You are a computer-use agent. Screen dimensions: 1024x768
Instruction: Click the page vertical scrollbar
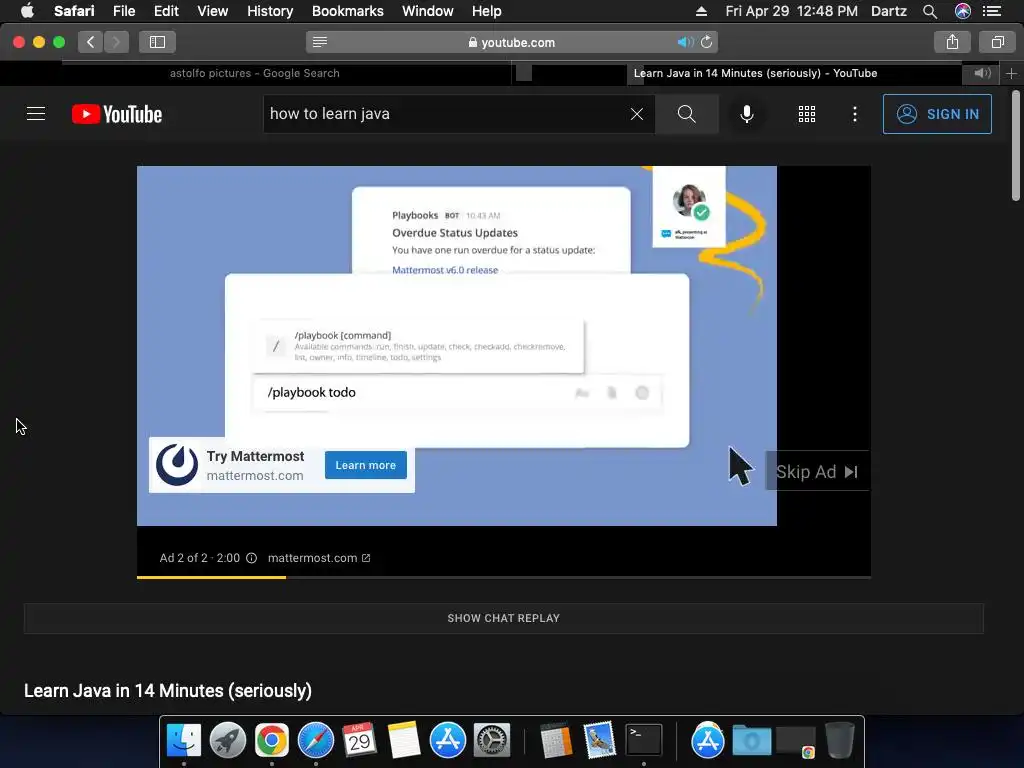pos(1016,146)
